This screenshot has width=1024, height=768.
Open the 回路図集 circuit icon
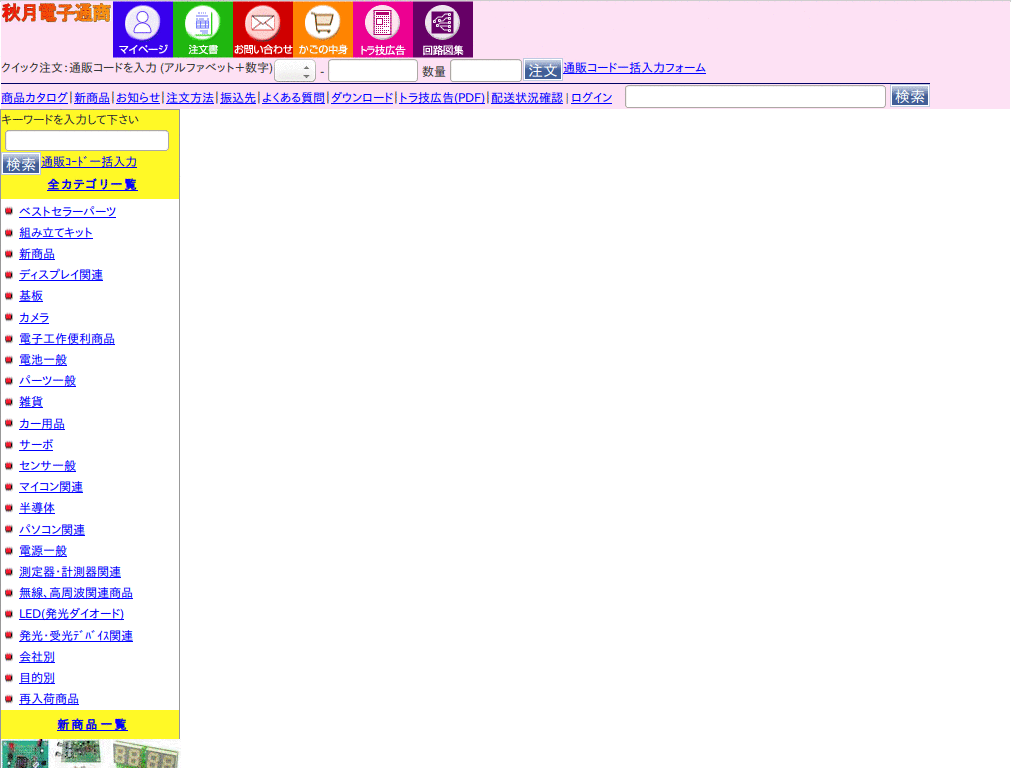point(443,29)
